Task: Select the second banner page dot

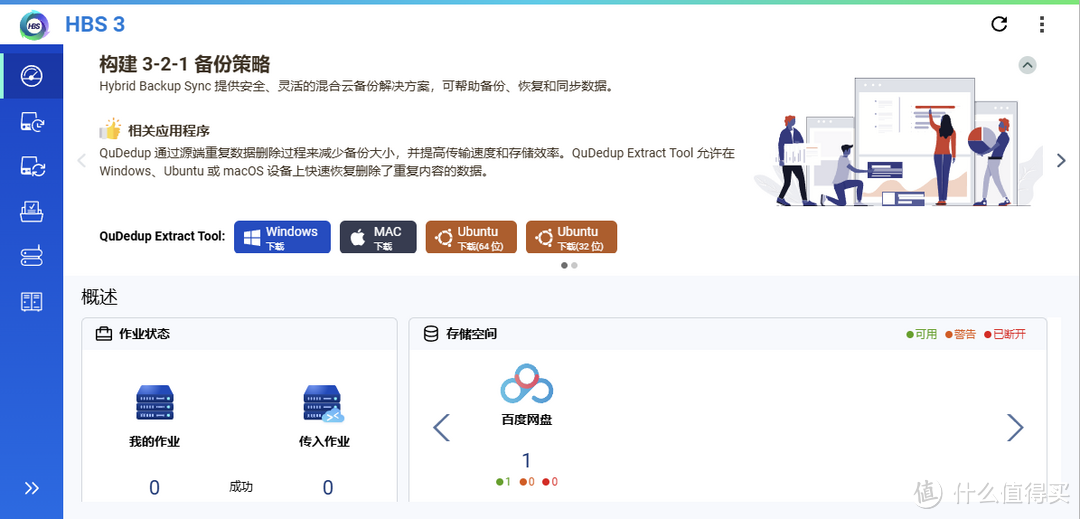Action: [x=574, y=266]
